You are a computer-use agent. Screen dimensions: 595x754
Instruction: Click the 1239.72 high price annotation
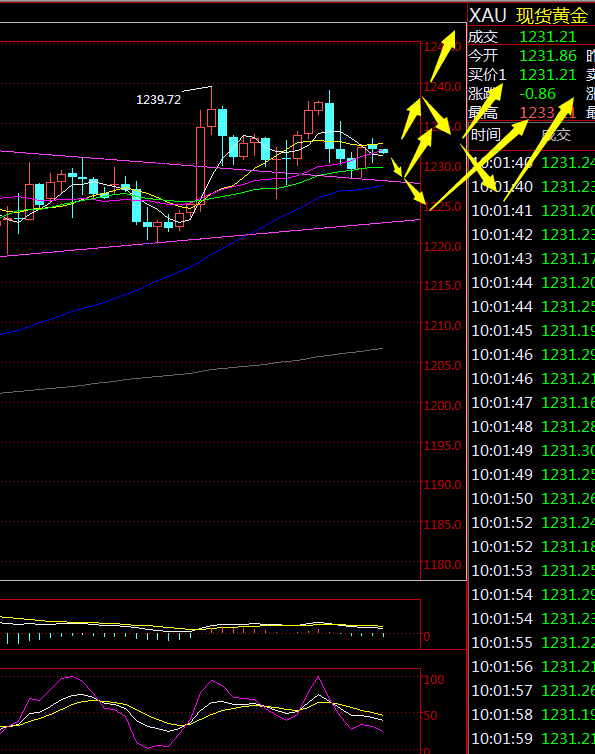point(158,100)
